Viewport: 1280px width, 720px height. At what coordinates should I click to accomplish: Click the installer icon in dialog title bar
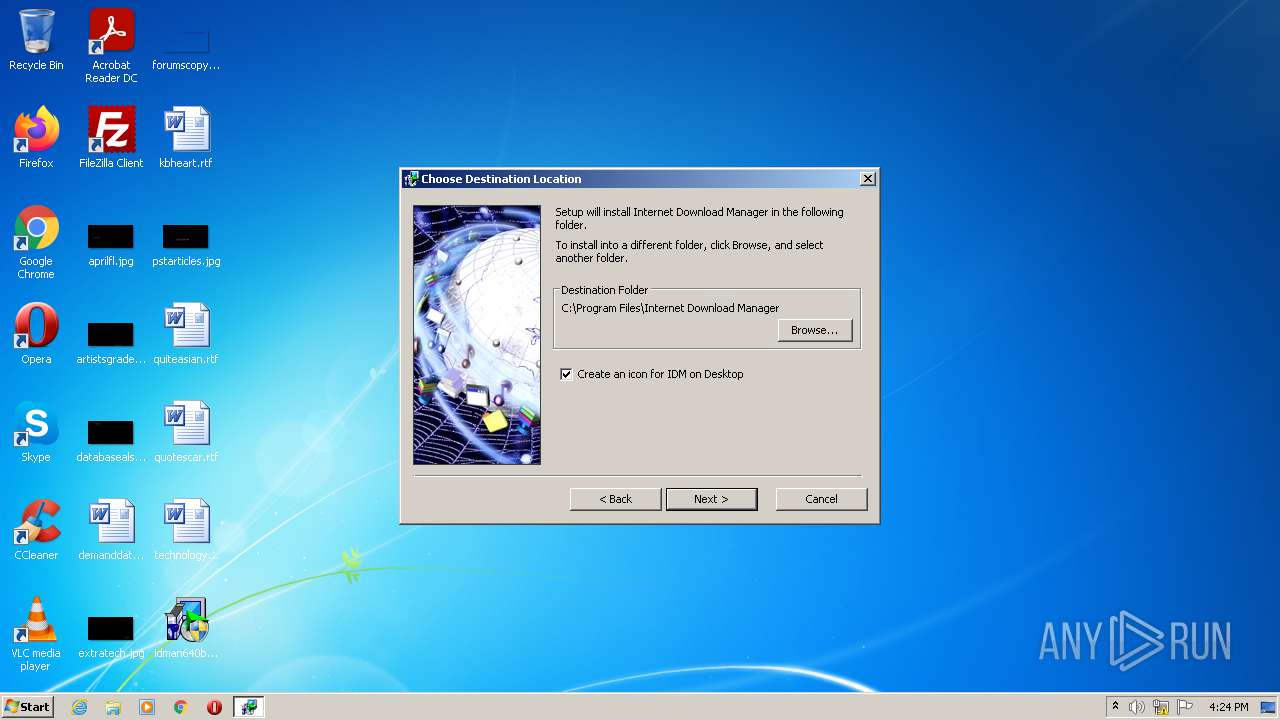(x=410, y=179)
